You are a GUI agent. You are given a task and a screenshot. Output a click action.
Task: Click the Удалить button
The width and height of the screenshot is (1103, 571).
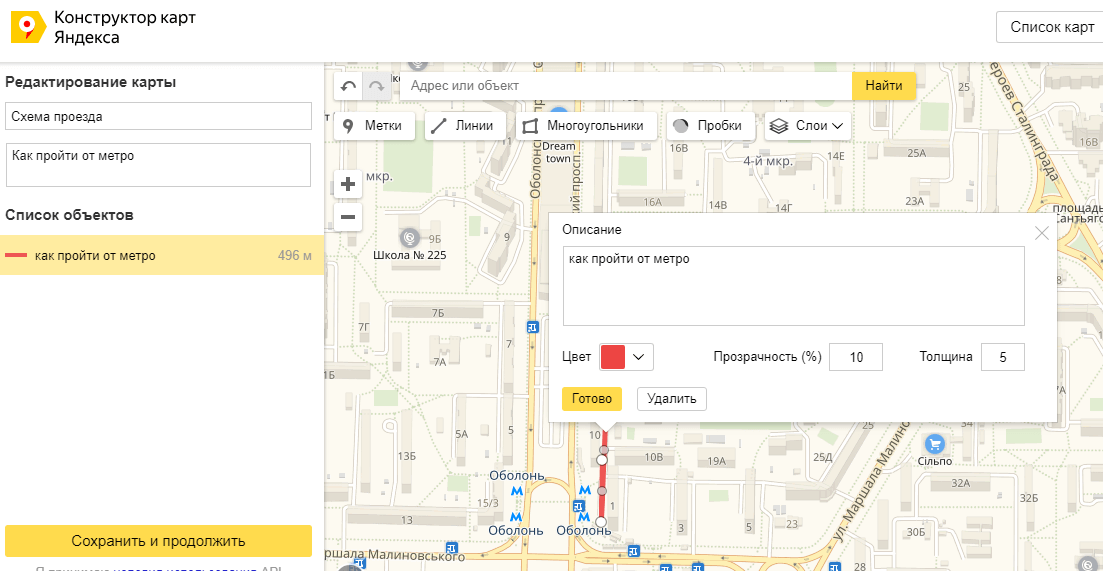[x=672, y=399]
